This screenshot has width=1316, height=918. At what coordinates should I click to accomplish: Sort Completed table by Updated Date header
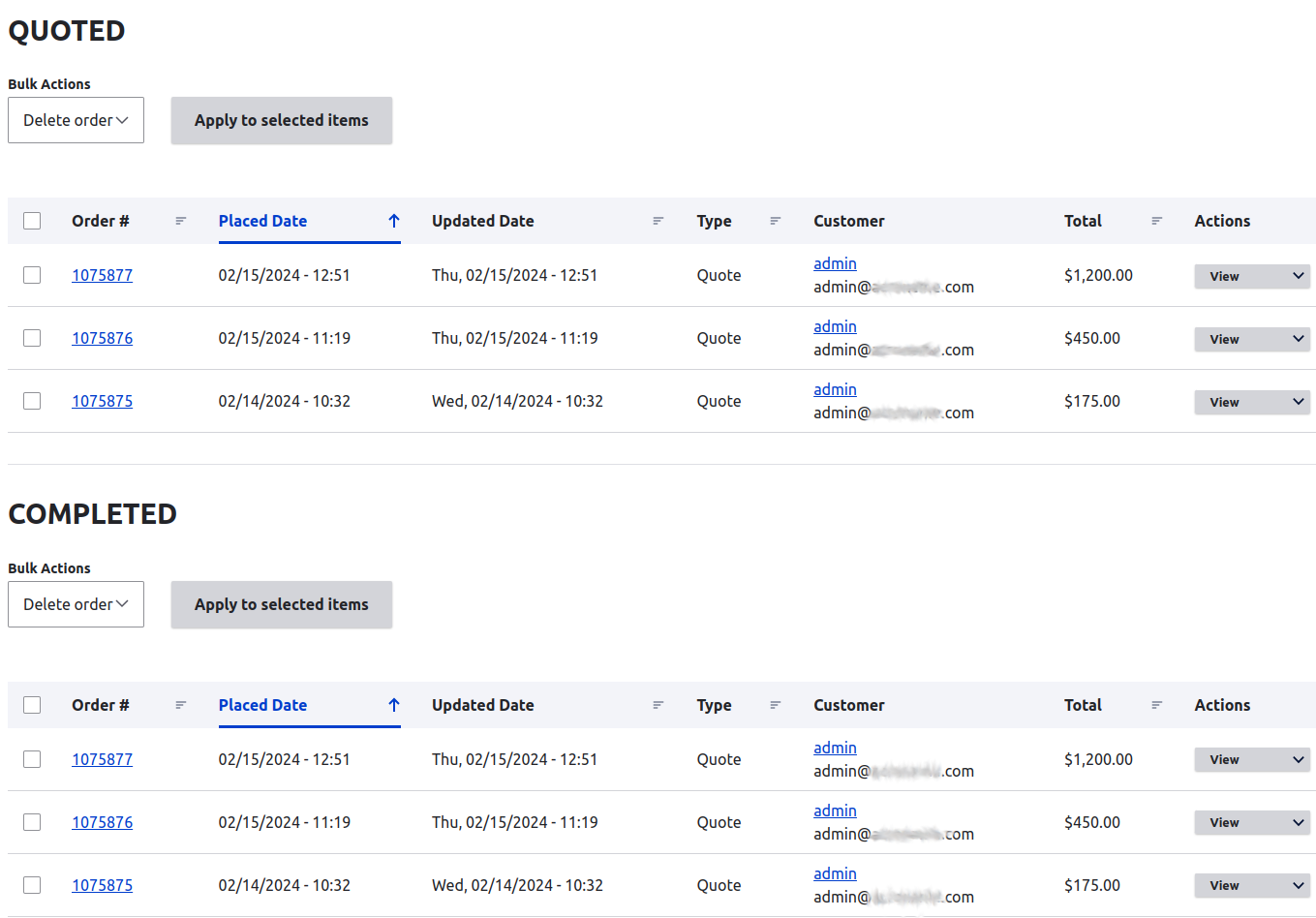pyautogui.click(x=483, y=705)
